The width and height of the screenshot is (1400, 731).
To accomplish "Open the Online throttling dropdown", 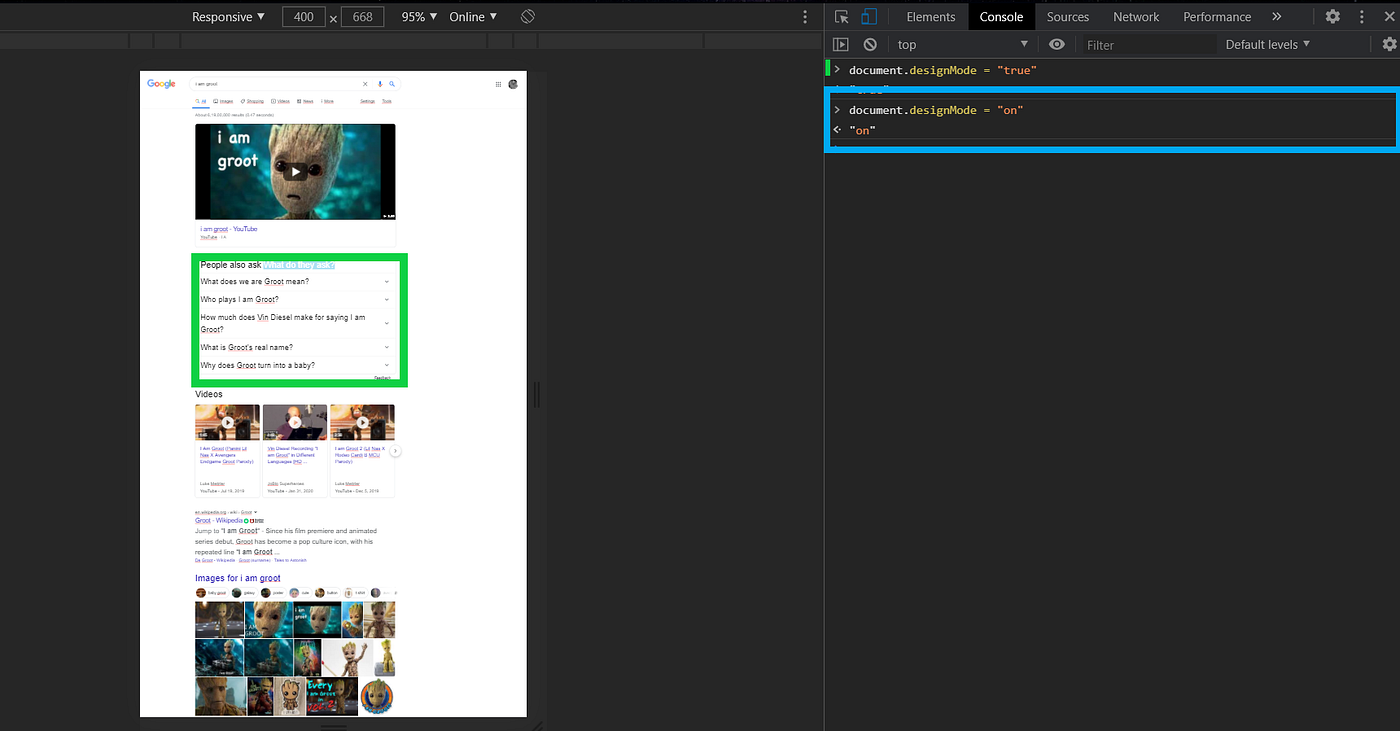I will [474, 17].
